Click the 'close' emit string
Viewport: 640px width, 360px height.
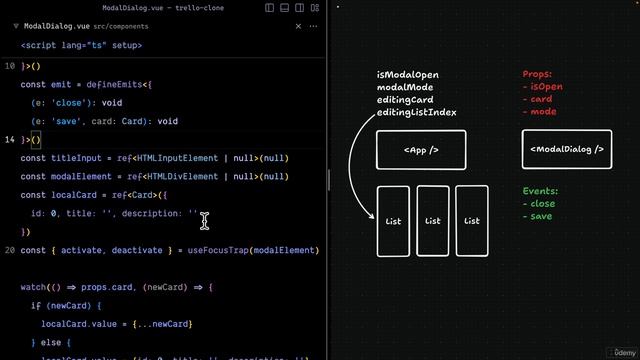(69, 103)
